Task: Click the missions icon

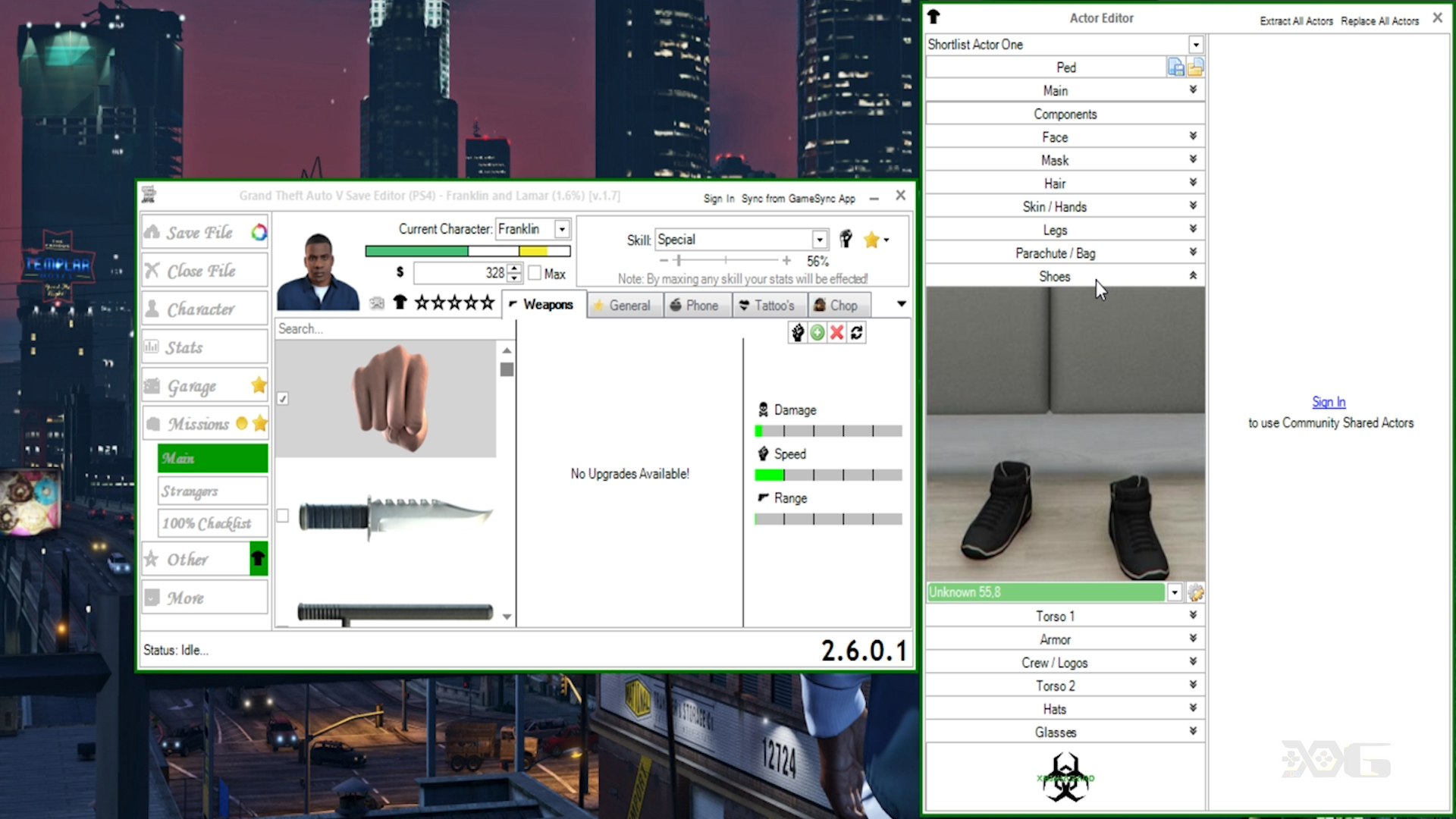Action: (152, 424)
